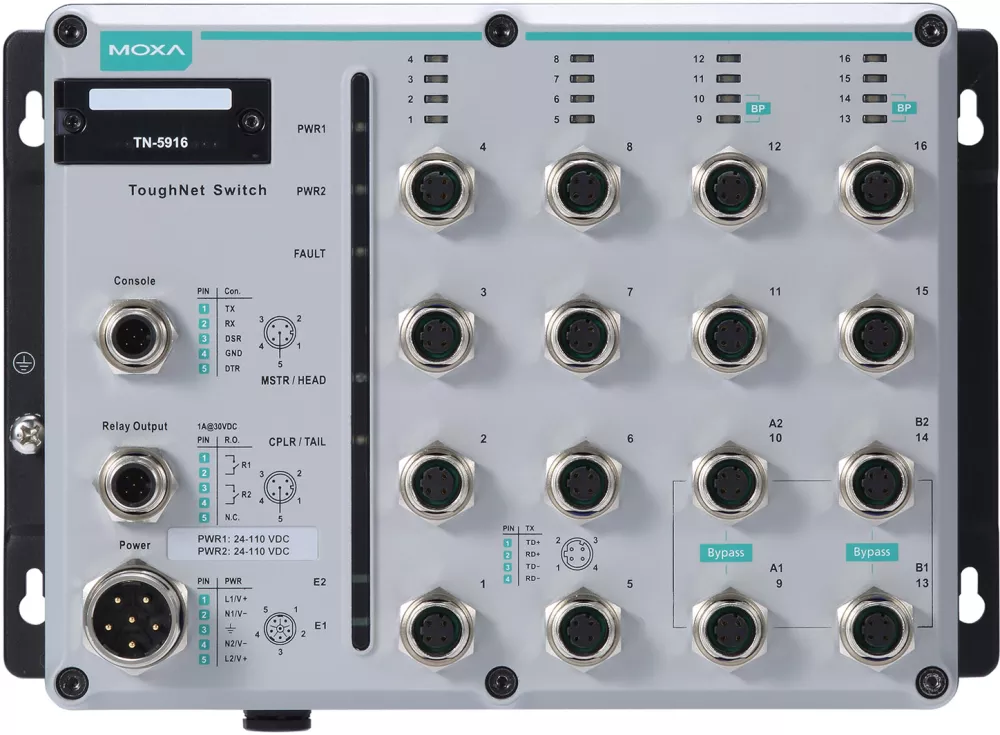Image resolution: width=1000 pixels, height=735 pixels.
Task: Select the B2 port 14 connector
Action: click(x=876, y=481)
